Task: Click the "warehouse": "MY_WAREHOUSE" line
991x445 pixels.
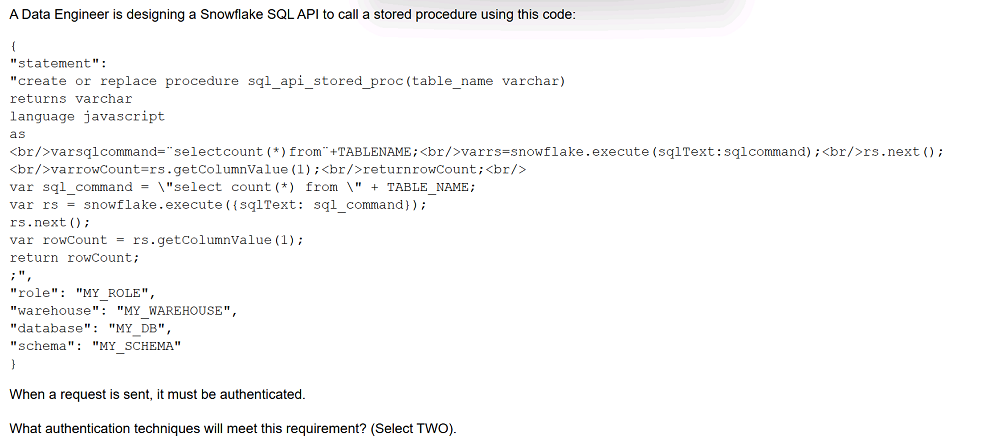Action: pos(124,310)
